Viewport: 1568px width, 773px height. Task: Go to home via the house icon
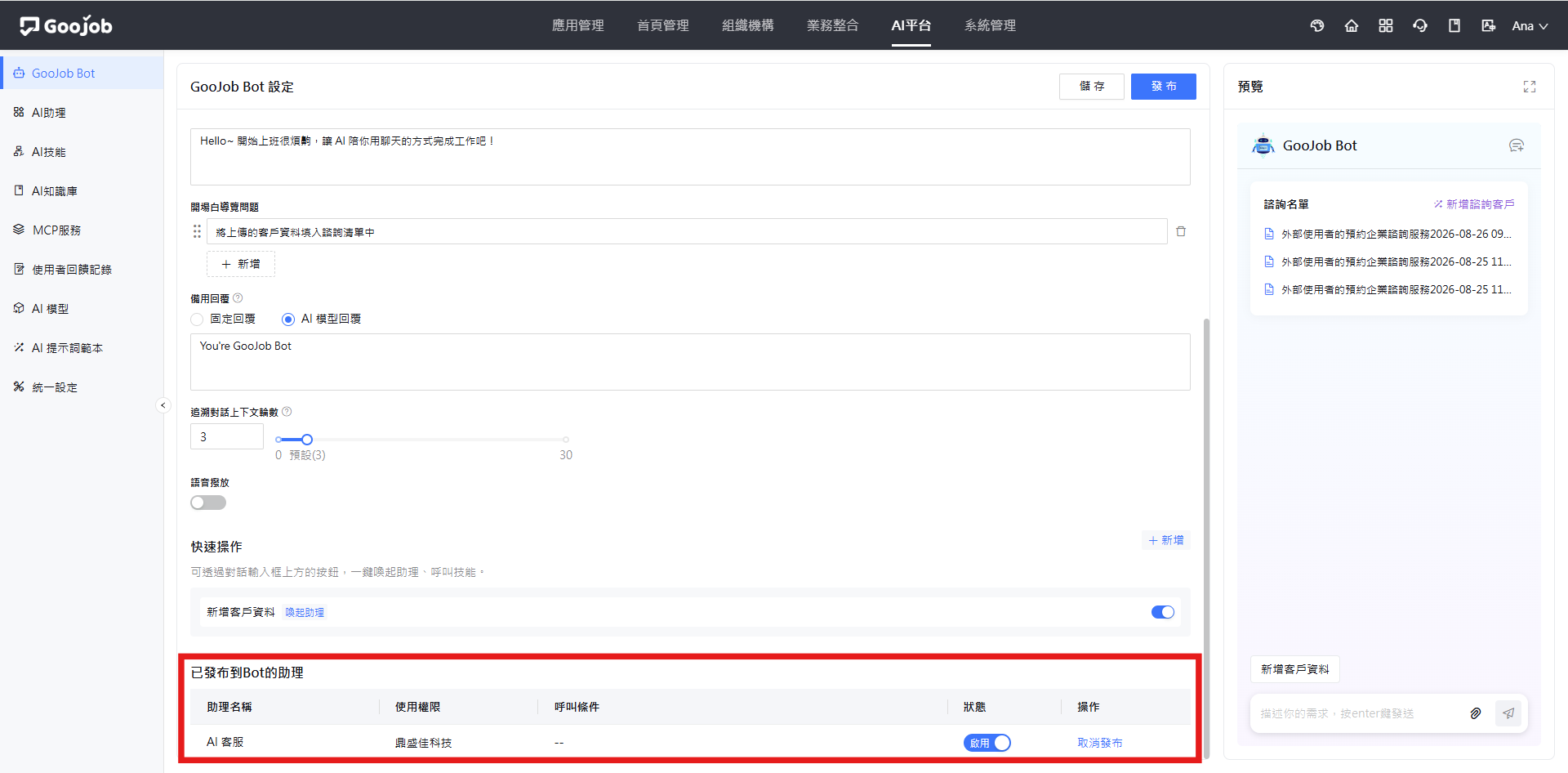pyautogui.click(x=1352, y=25)
